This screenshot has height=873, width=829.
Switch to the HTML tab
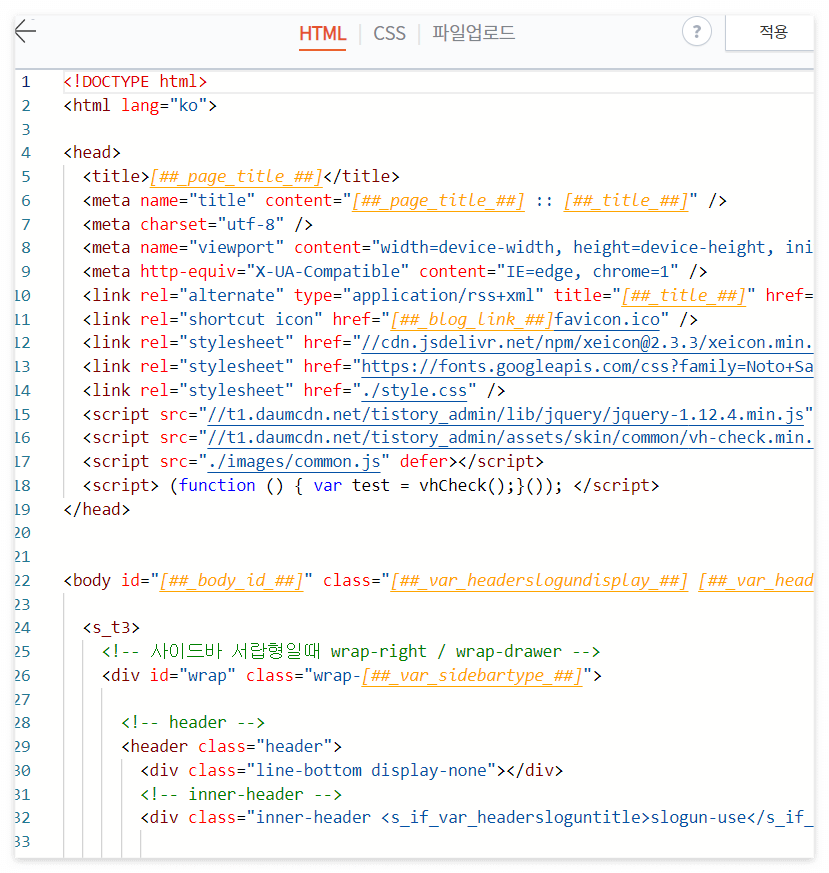coord(322,33)
